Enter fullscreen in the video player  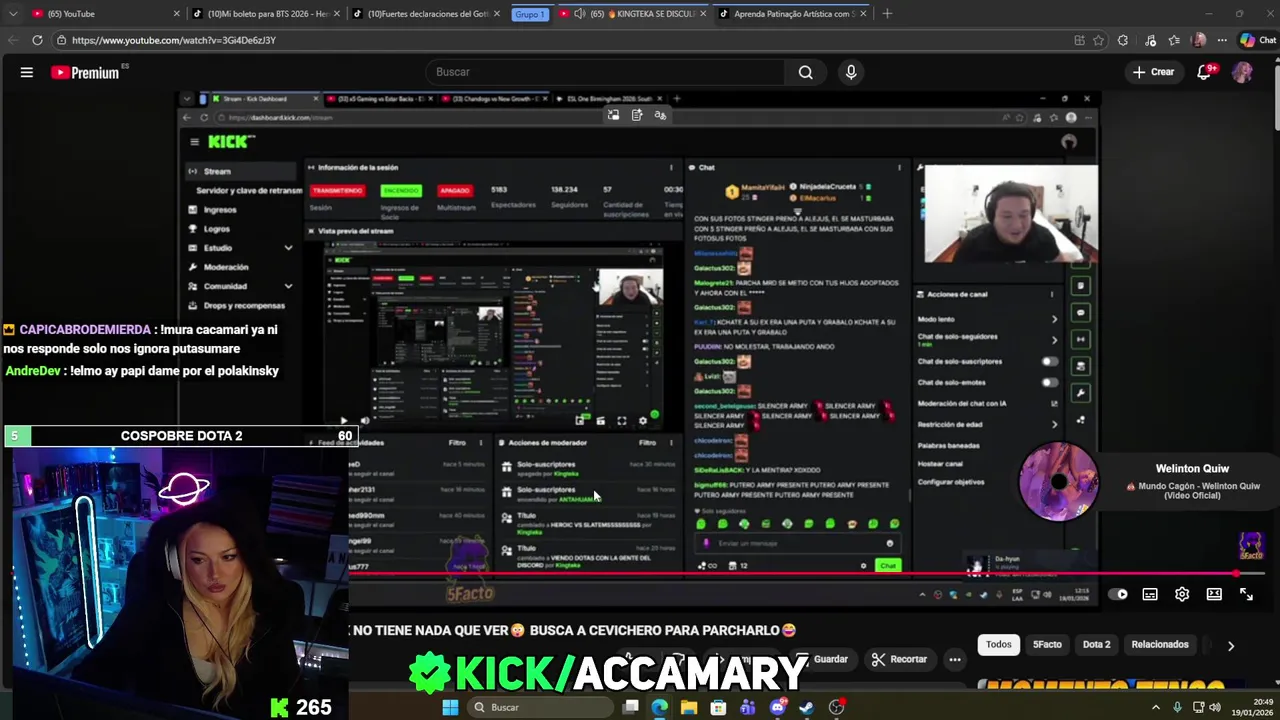tap(1246, 594)
